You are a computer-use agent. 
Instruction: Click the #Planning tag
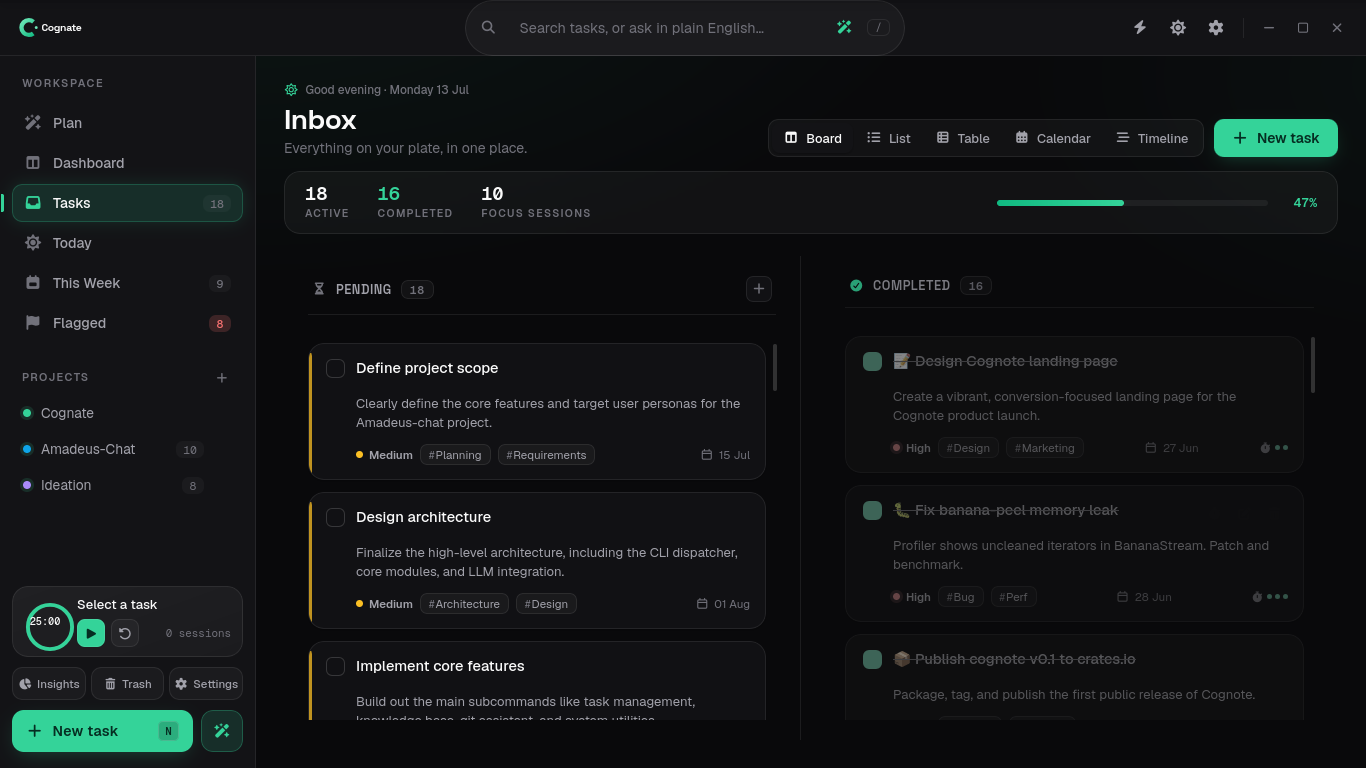point(455,455)
